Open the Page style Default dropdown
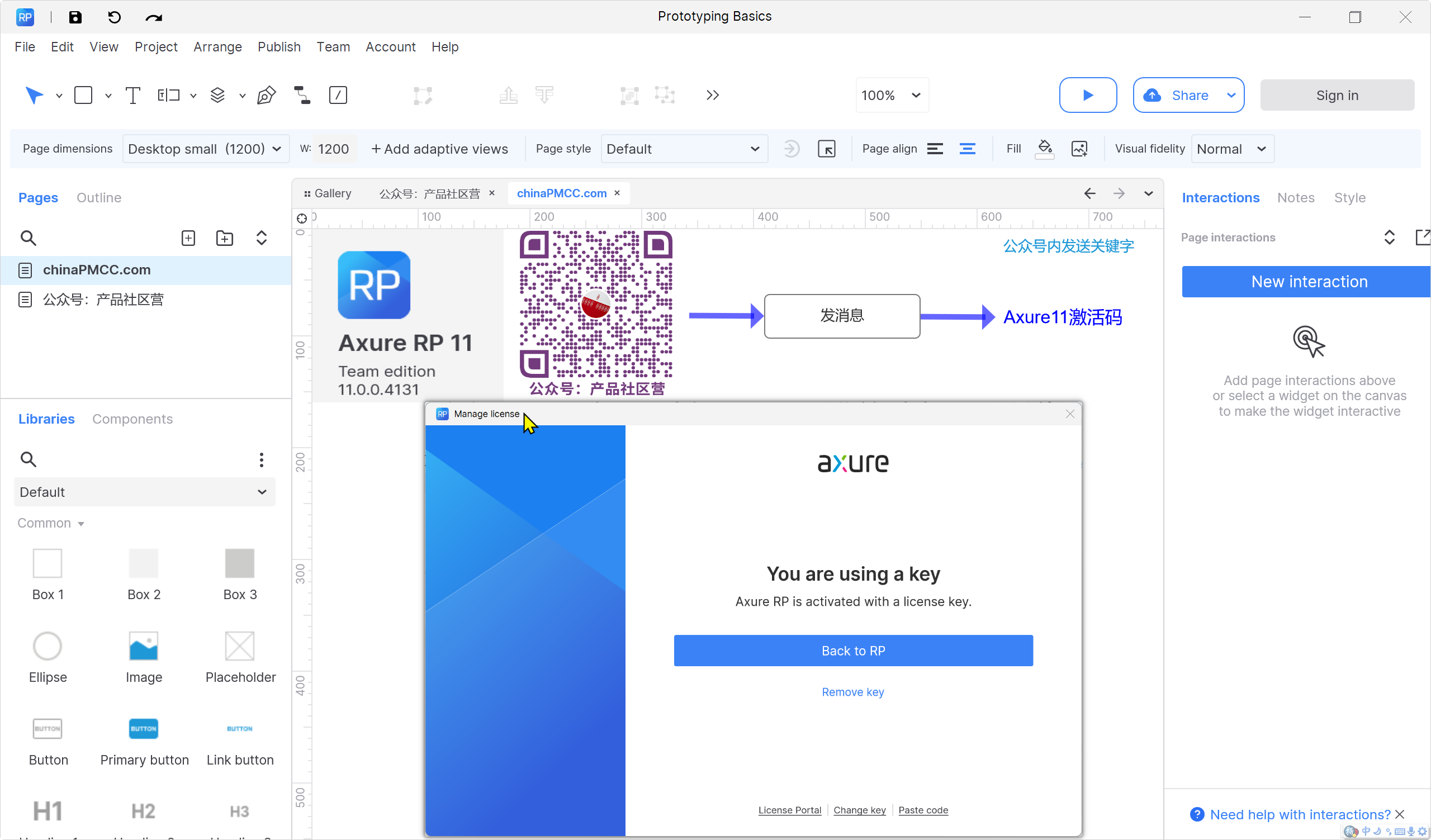The image size is (1431, 840). pos(684,149)
